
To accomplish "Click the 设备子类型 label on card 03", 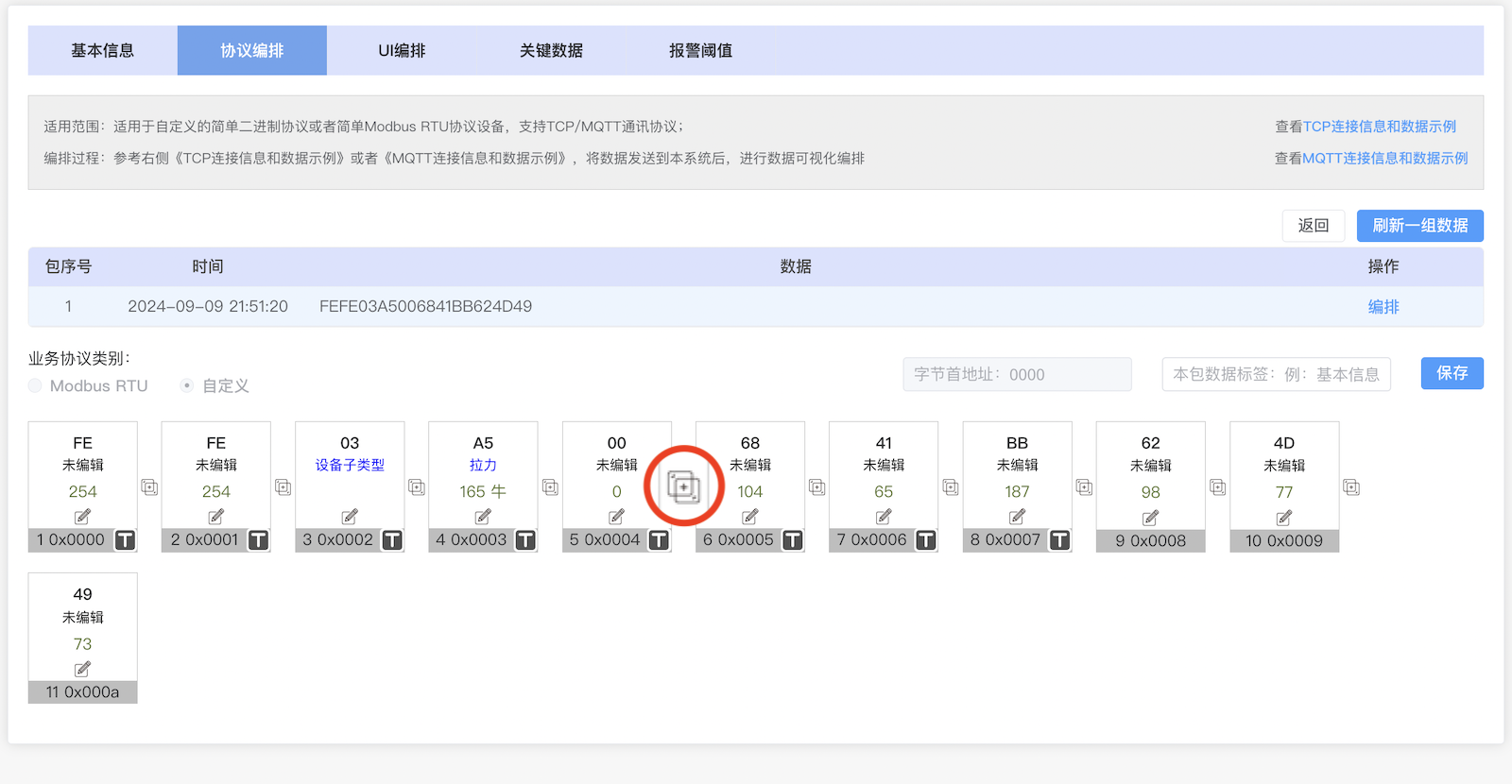I will (x=350, y=465).
